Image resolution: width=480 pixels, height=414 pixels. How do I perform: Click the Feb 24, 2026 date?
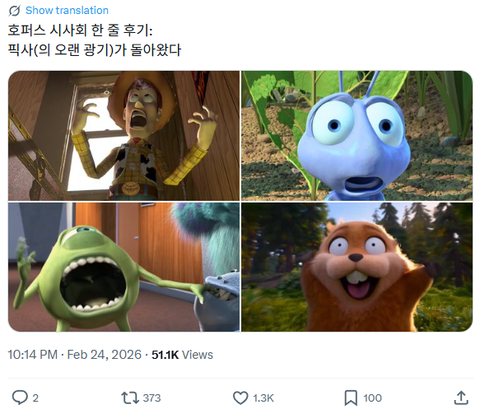tap(104, 355)
